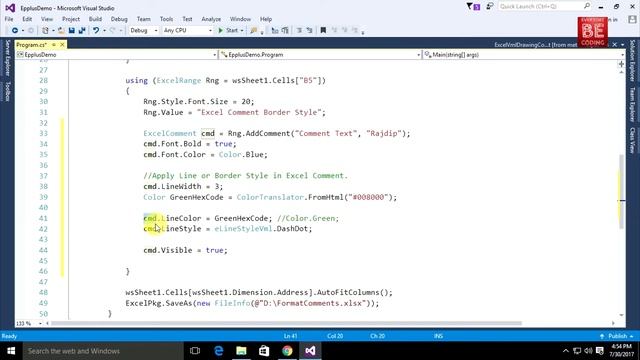Toggle a bookmark with the toolbar icon
The image size is (640, 360).
(323, 31)
